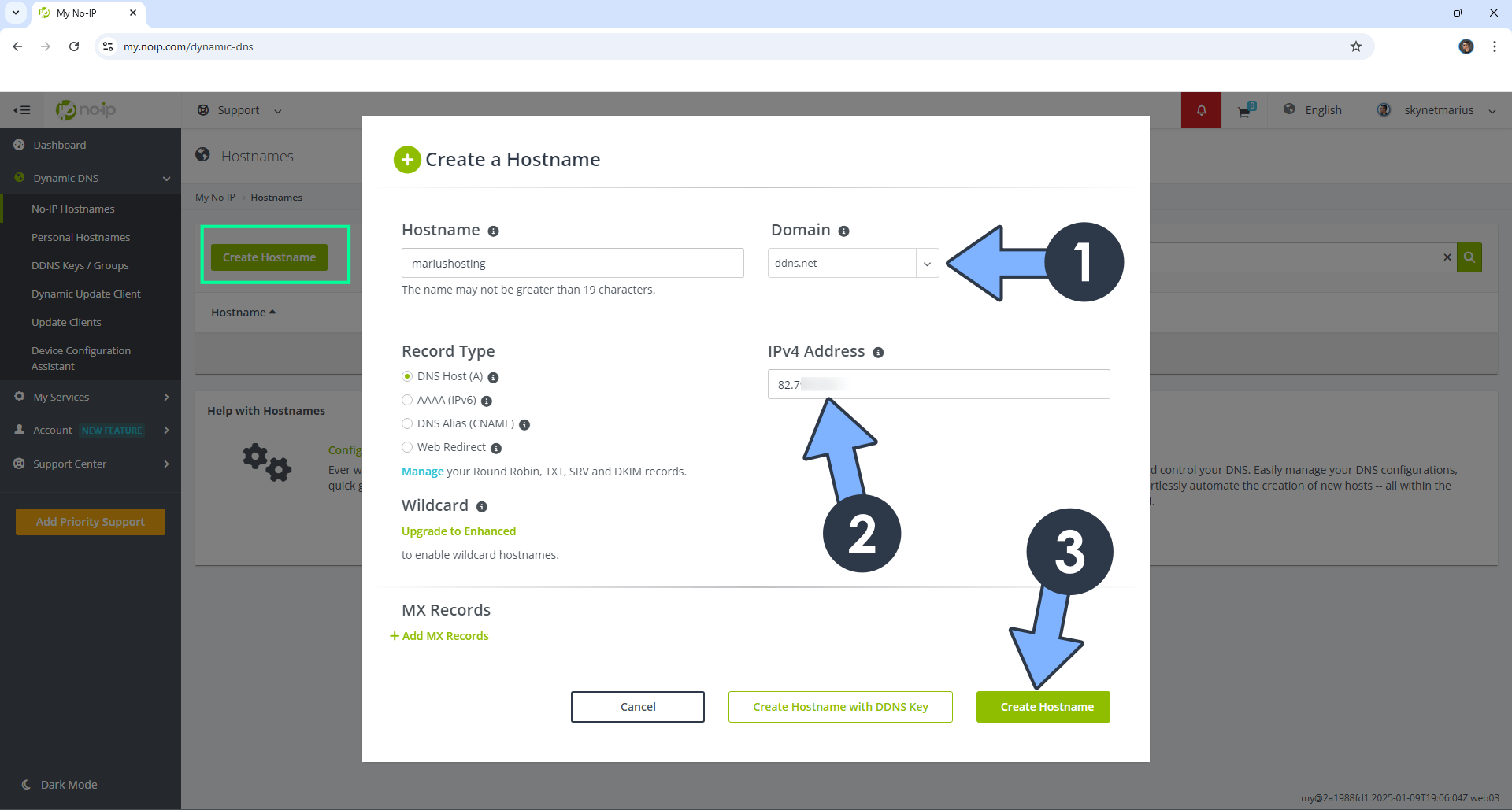This screenshot has width=1512, height=810.
Task: Click the No-IP logo
Action: coord(86,110)
